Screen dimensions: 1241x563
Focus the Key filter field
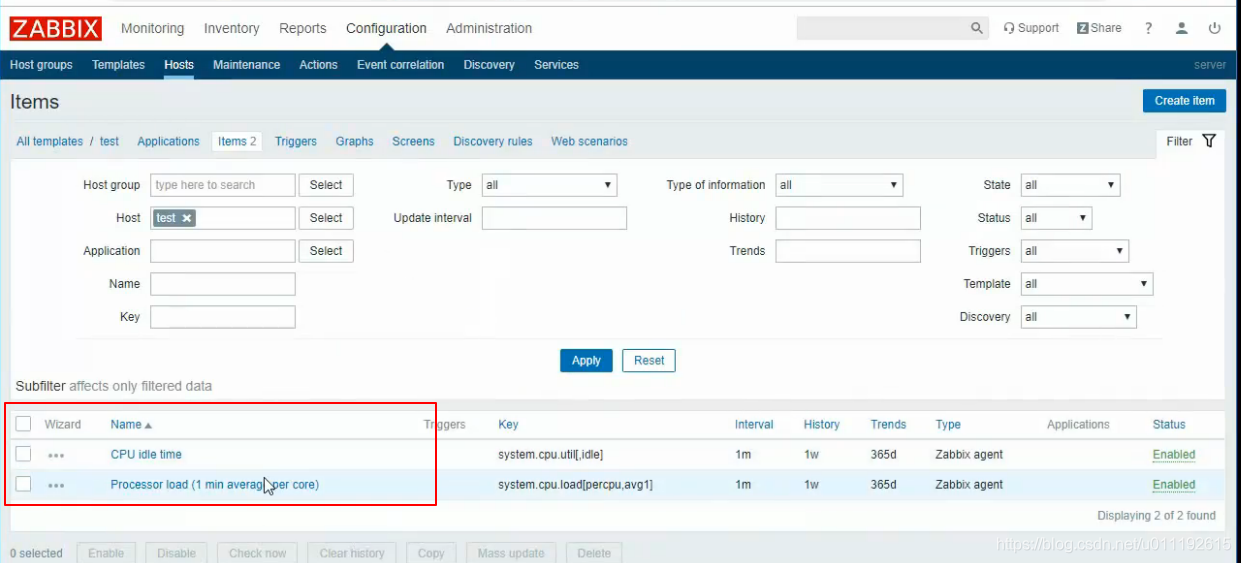pyautogui.click(x=223, y=317)
